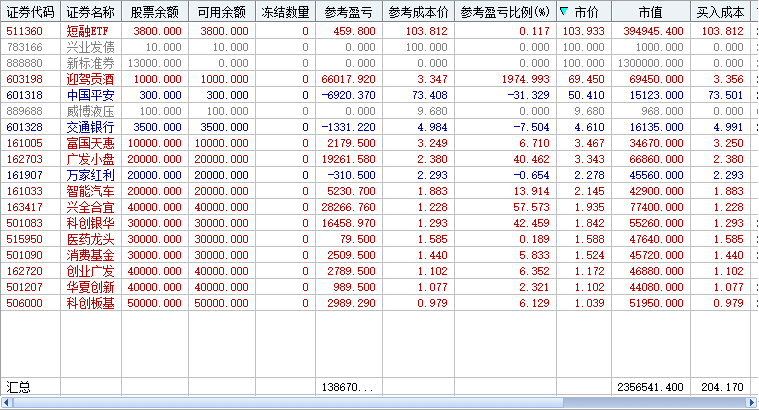Click total market value 2356541.400
Viewport: 759px width, 410px height.
651,387
